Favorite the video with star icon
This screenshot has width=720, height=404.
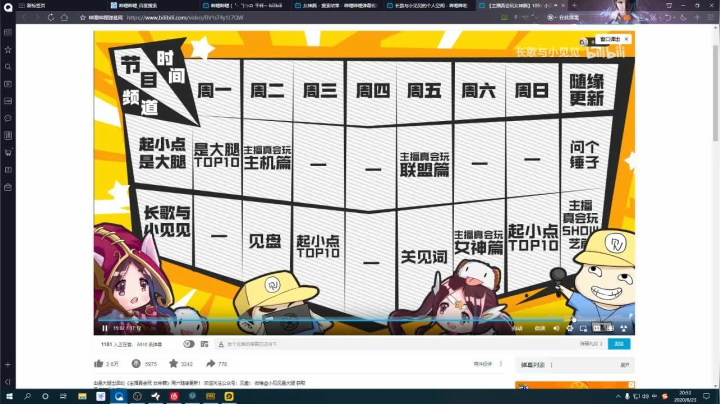[x=173, y=364]
